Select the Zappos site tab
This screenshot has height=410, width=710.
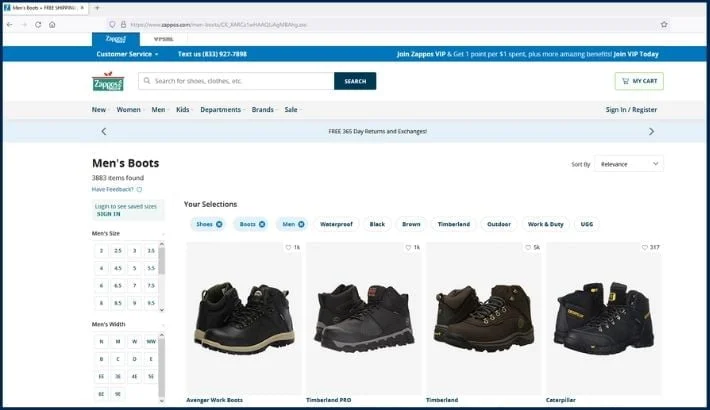115,39
